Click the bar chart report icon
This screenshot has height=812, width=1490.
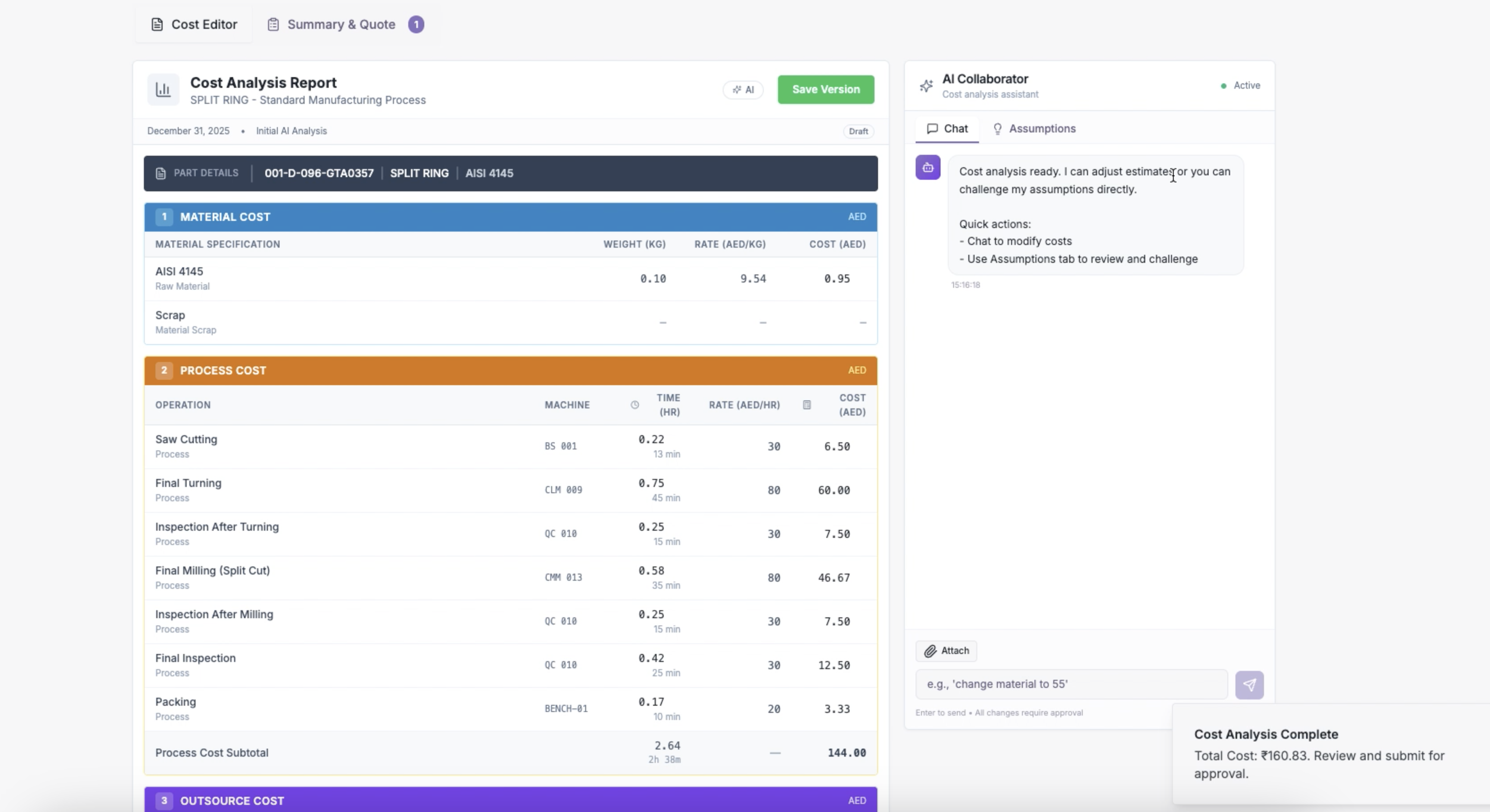[x=163, y=90]
